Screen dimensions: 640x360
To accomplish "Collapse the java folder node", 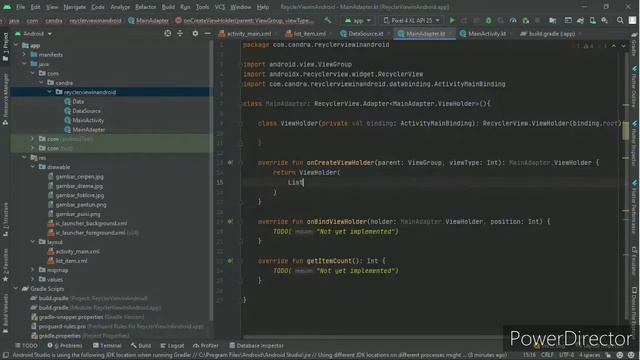I will (24, 64).
